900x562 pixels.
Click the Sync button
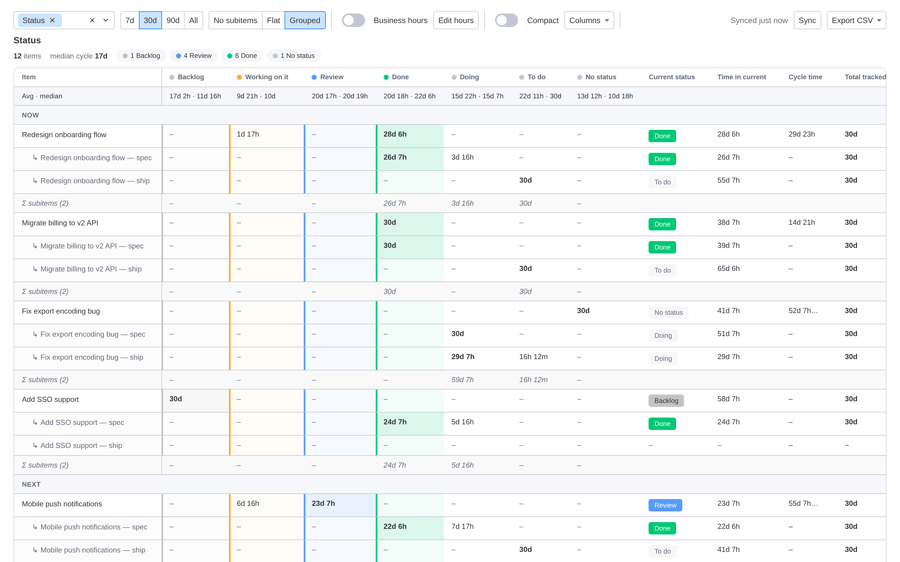[x=807, y=20]
